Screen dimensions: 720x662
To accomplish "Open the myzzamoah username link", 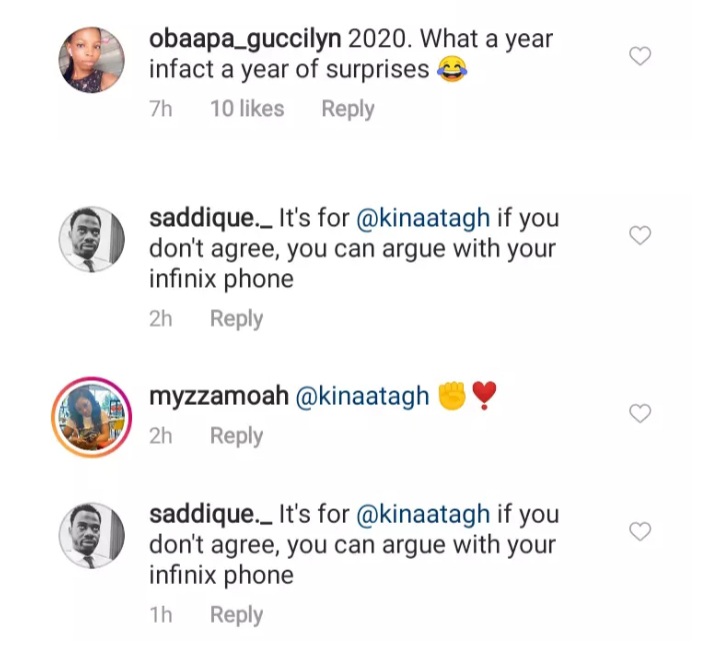I will pos(217,397).
